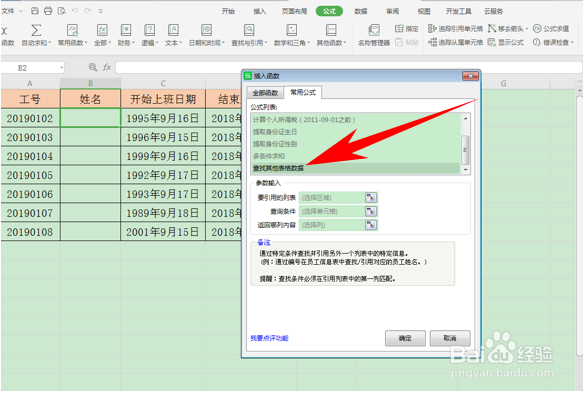Screen dimensions: 586x393
Task: Click the 全部 all functions icon
Action: click(102, 30)
